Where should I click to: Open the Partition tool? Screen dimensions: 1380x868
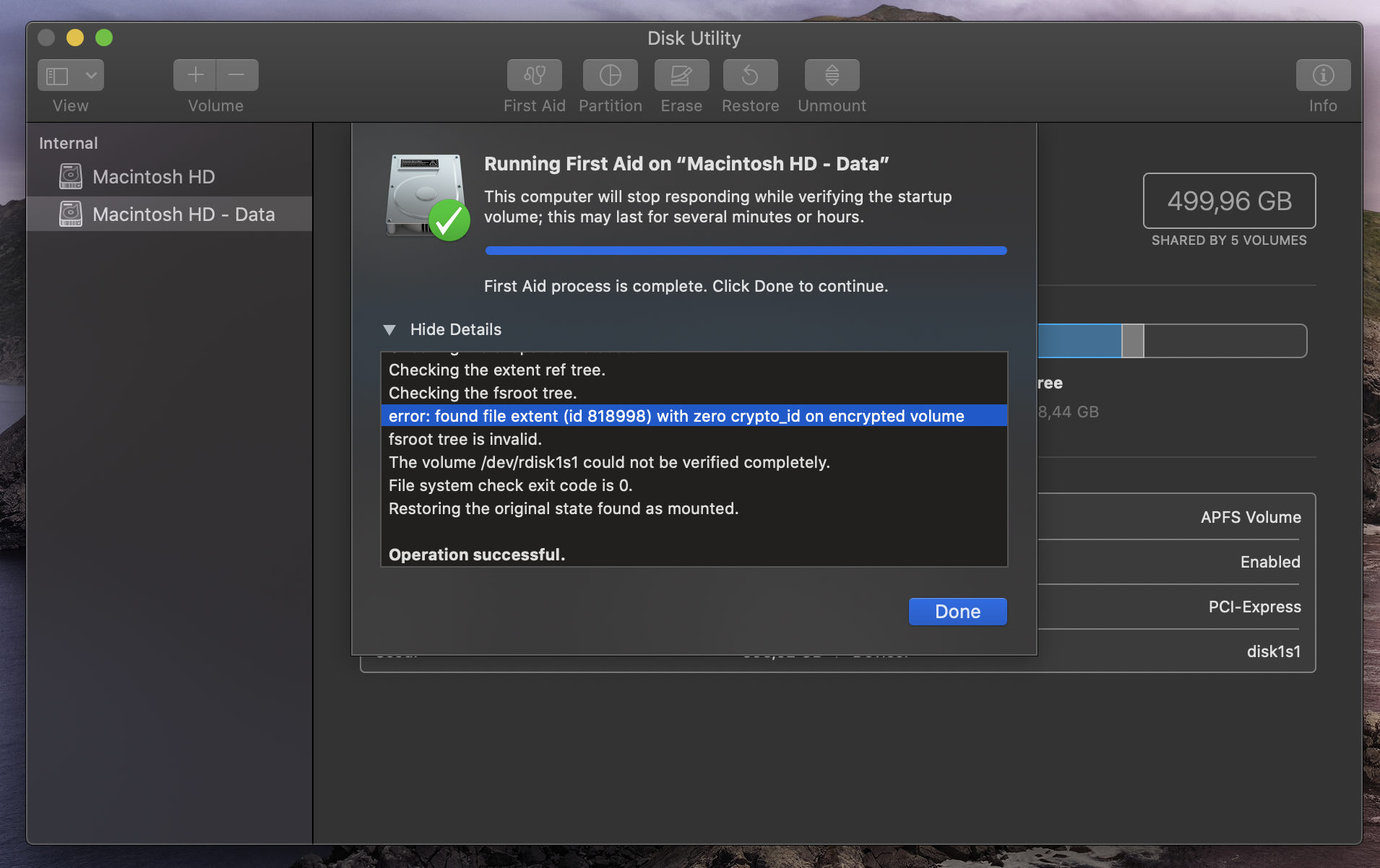coord(609,75)
